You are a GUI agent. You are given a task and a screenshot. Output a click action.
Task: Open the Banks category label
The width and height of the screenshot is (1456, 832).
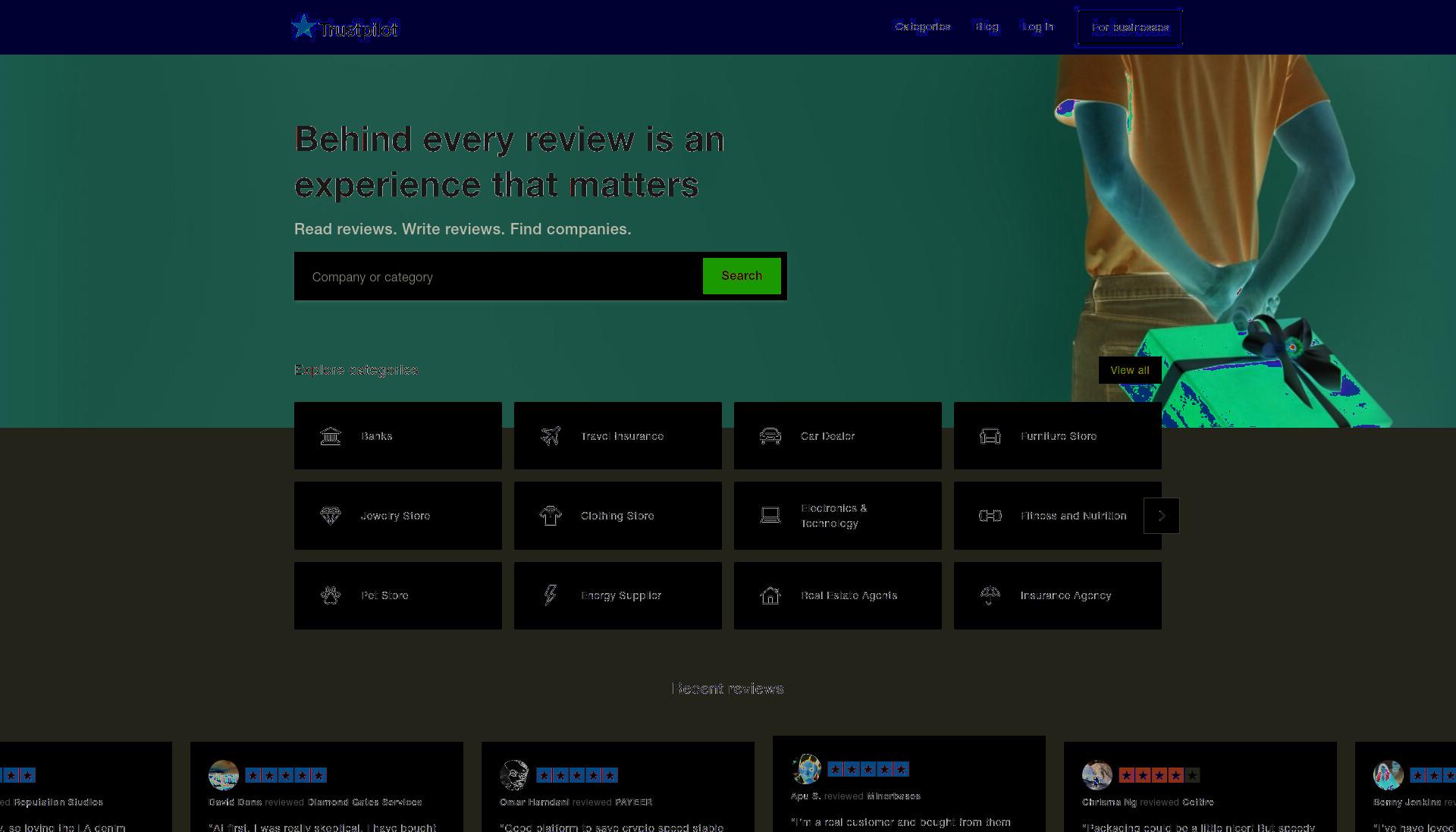(377, 436)
